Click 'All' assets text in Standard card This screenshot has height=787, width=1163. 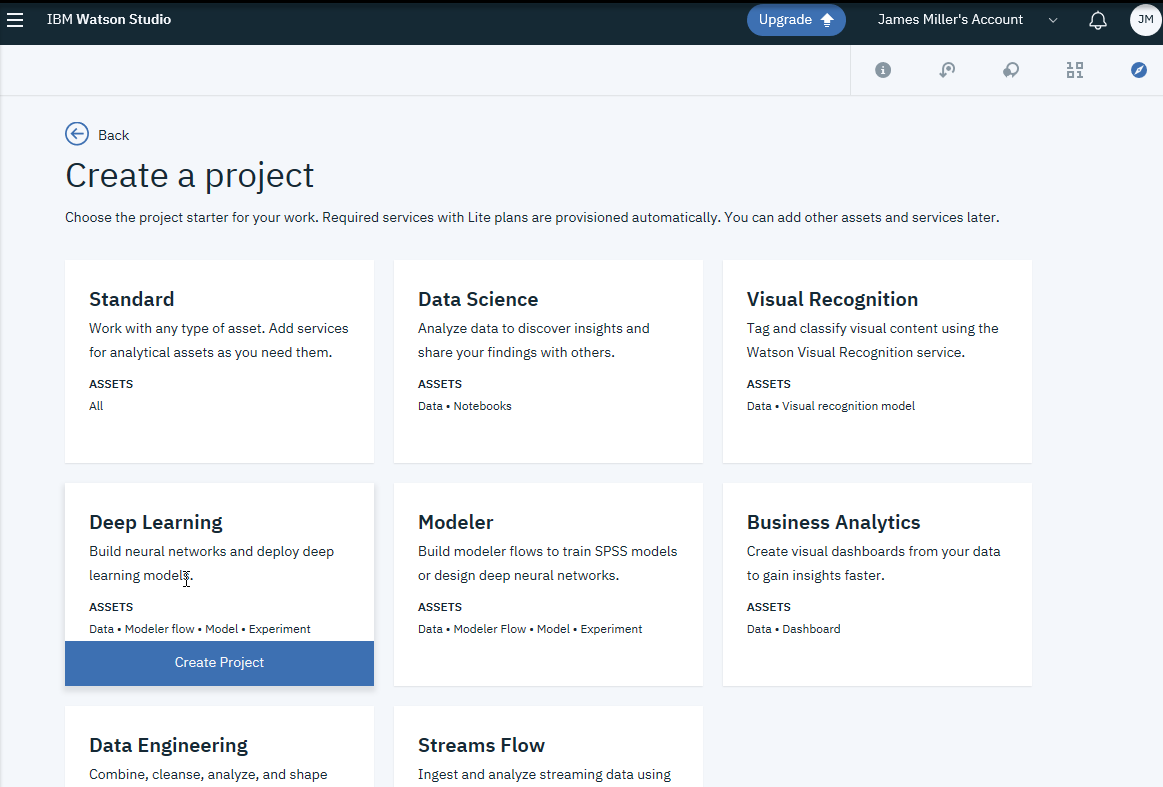(96, 406)
